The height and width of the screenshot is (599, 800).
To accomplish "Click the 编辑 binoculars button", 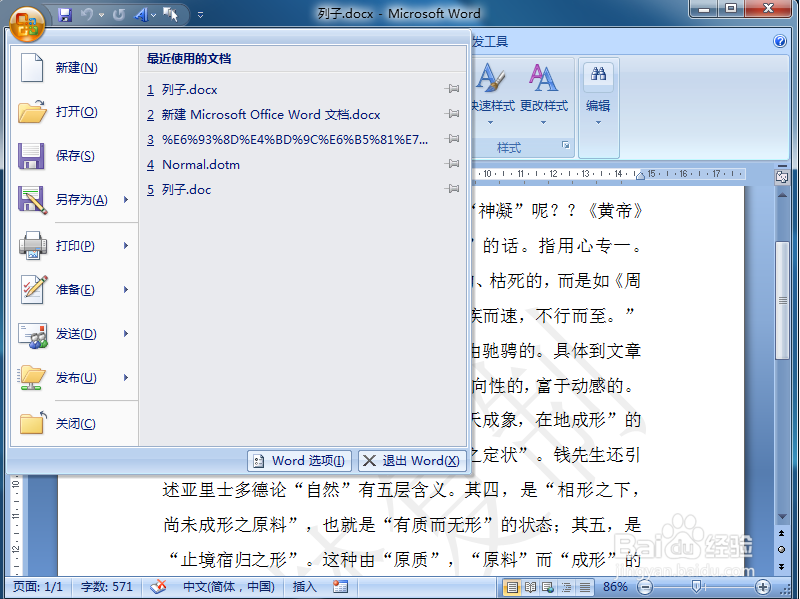I will pos(598,94).
